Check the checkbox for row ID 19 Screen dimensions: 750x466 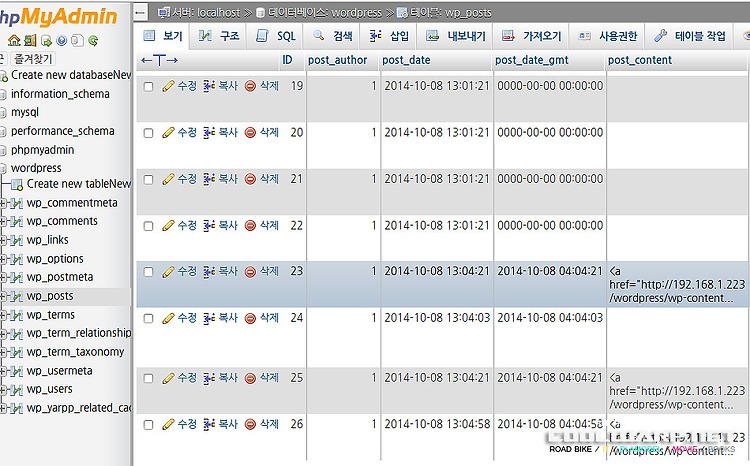(x=149, y=87)
